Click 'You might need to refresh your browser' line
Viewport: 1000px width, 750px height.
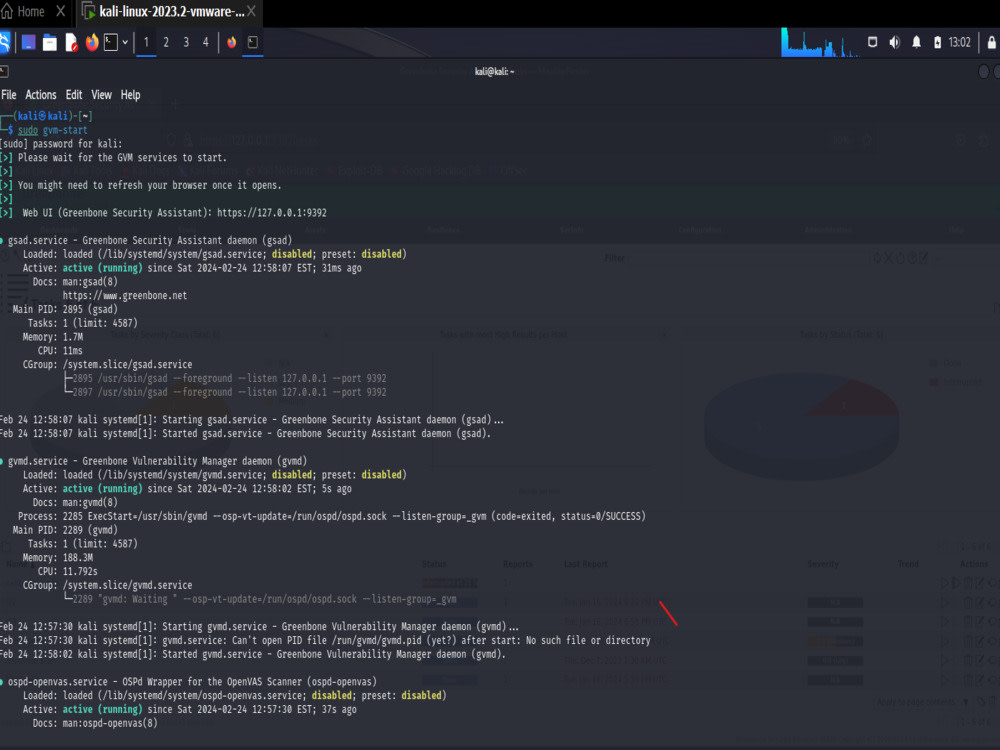tap(149, 185)
